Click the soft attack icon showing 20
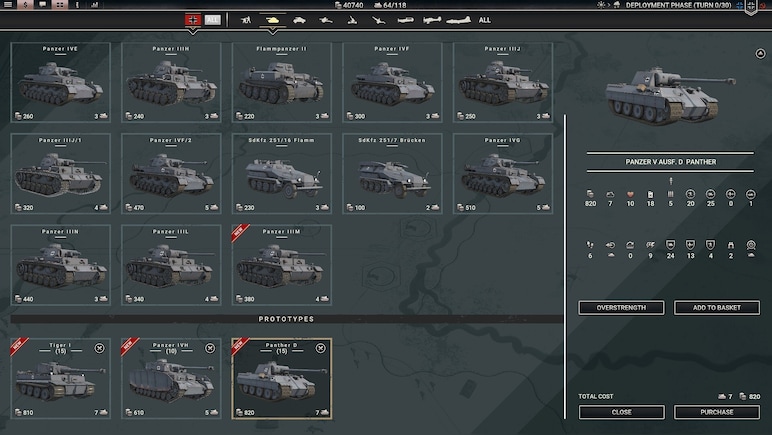The image size is (772, 435). (x=690, y=194)
